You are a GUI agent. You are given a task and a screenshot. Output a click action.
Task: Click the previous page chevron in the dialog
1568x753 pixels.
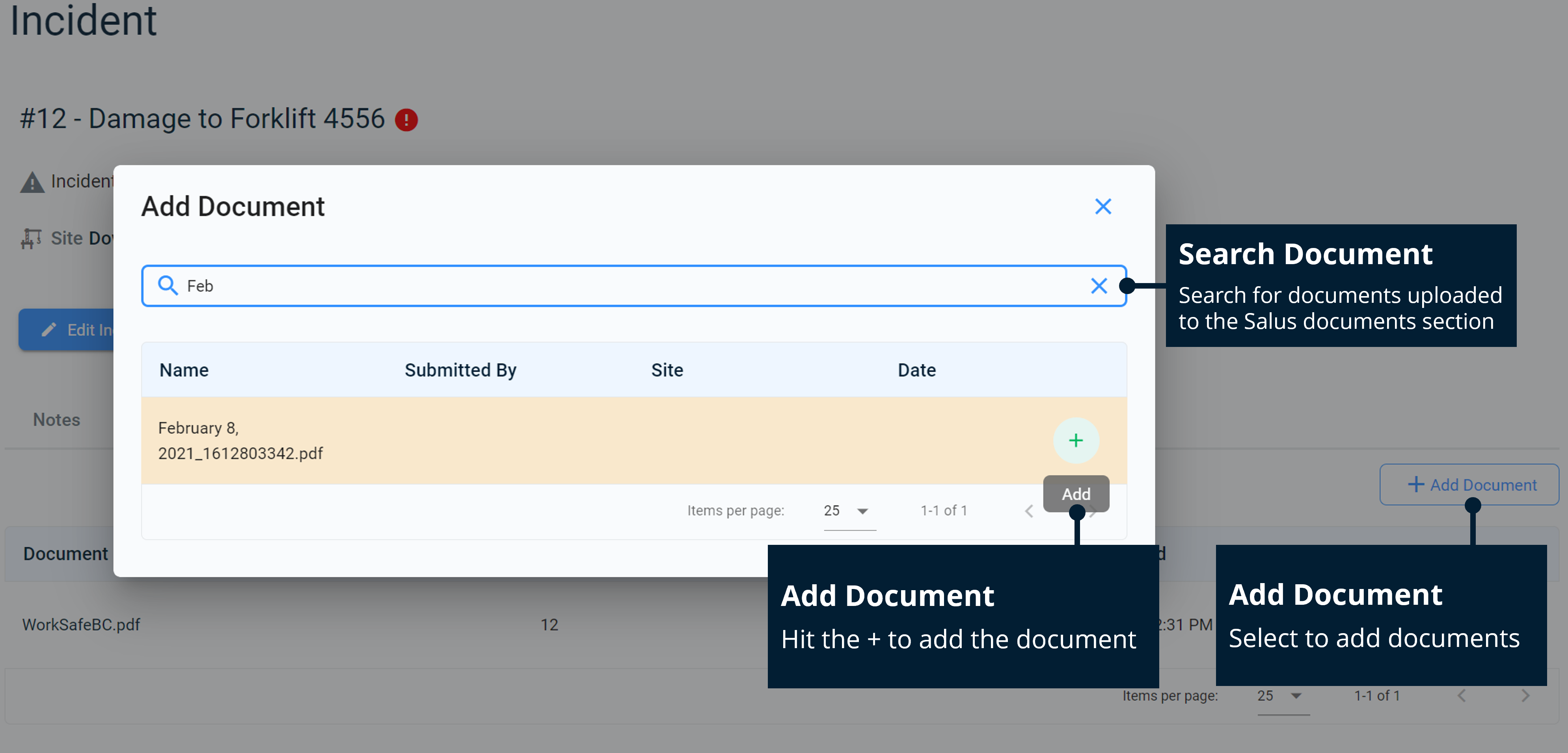[x=1029, y=511]
